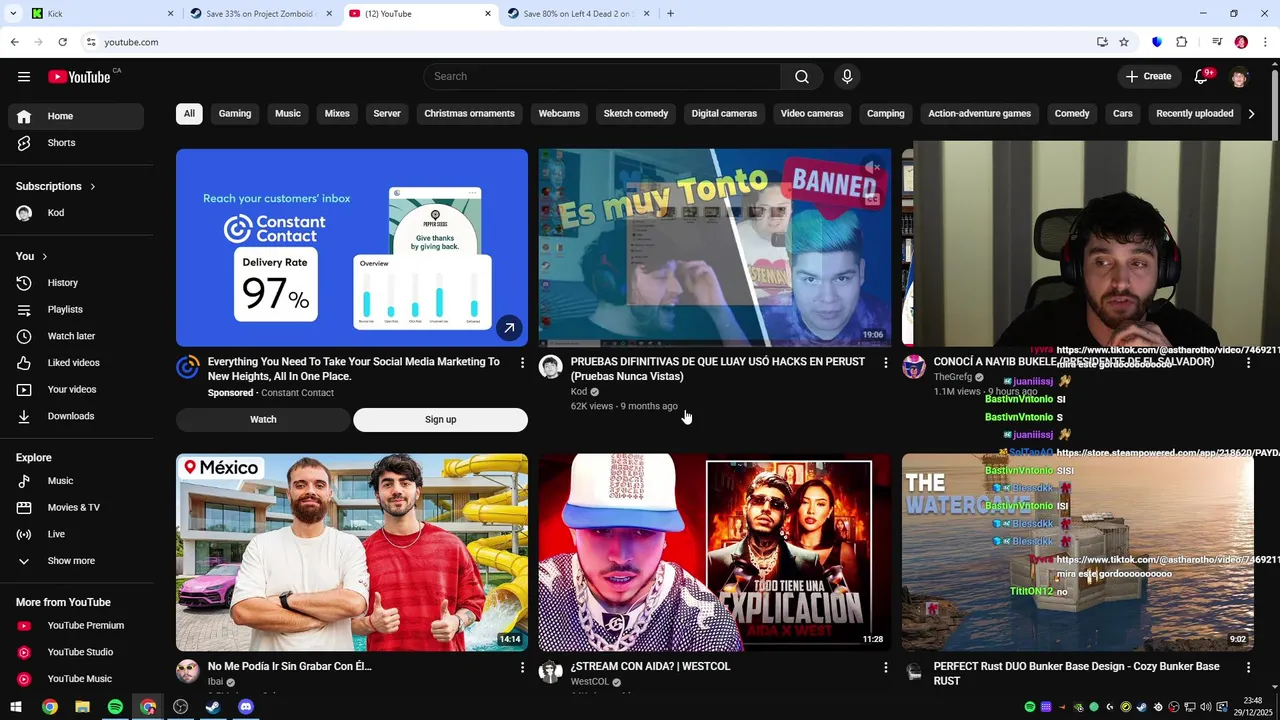Open the notifications bell
Screen dimensions: 1280x720
point(1202,76)
